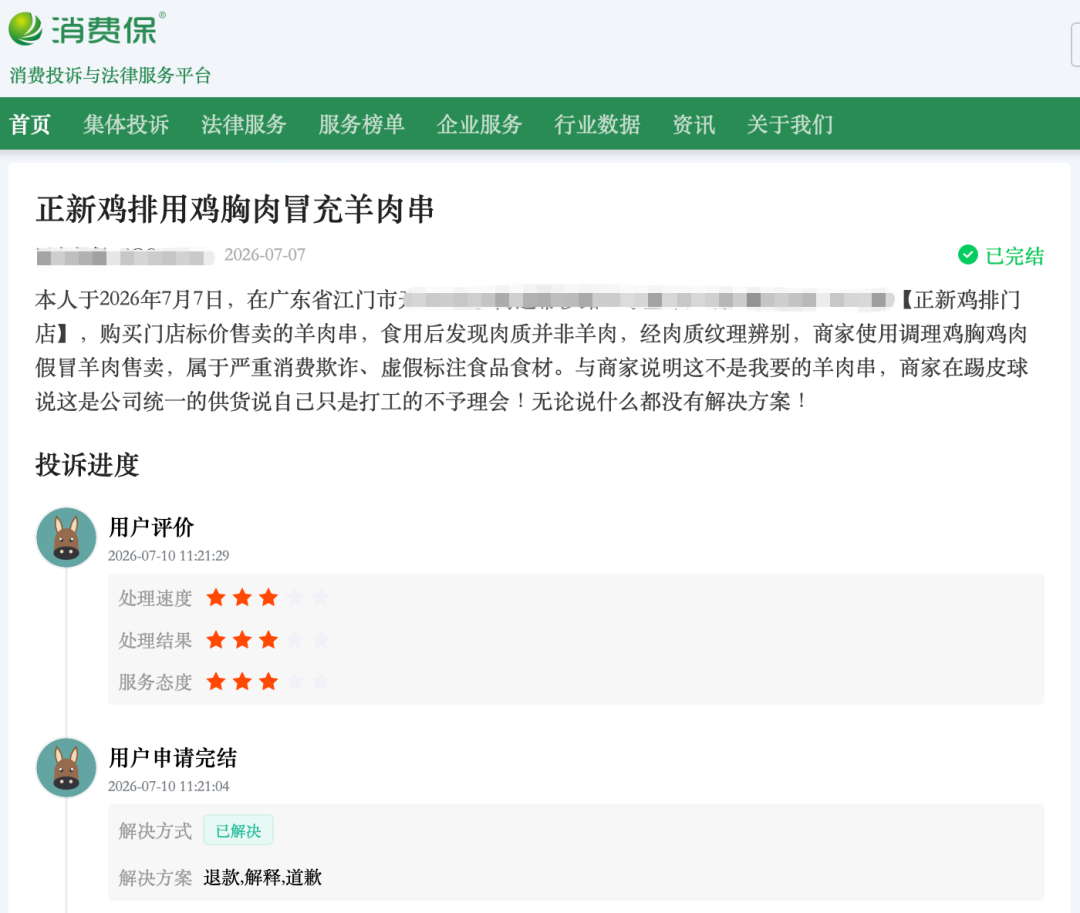Screen dimensions: 1080x913
Task: Go to 法律服务 in navigation bar
Action: pos(244,125)
